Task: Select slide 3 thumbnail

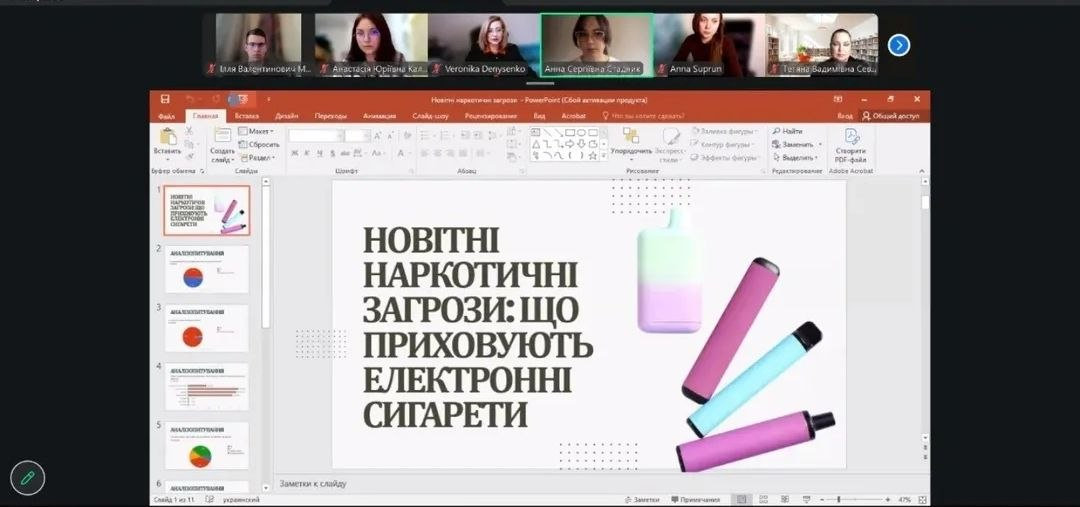Action: point(207,329)
